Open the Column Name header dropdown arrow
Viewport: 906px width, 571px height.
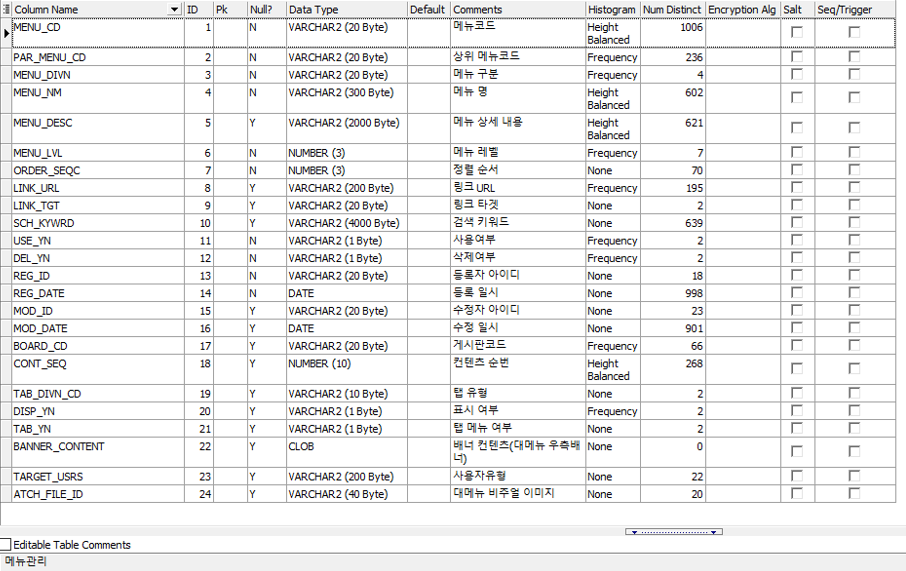[x=174, y=9]
